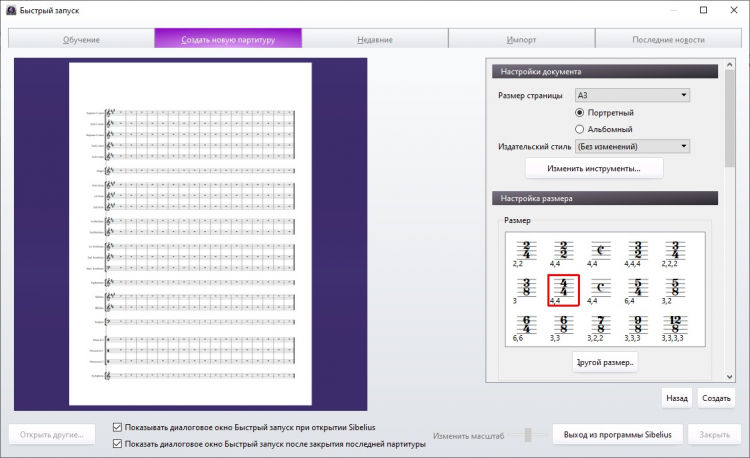Select Портретный page orientation
The width and height of the screenshot is (750, 458).
(580, 113)
